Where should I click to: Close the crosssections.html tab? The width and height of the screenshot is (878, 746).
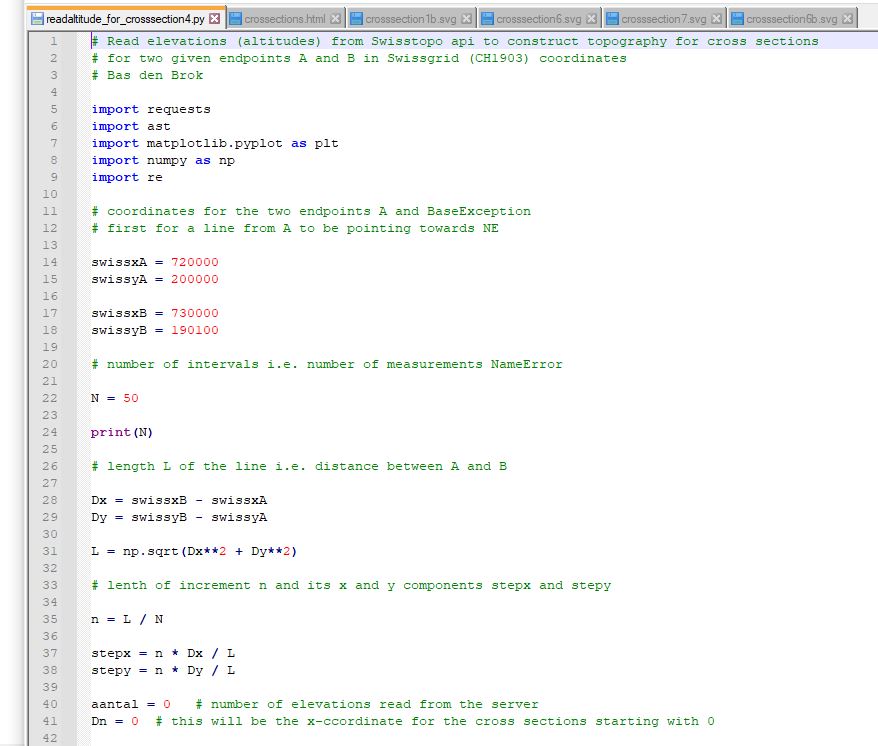pyautogui.click(x=336, y=19)
